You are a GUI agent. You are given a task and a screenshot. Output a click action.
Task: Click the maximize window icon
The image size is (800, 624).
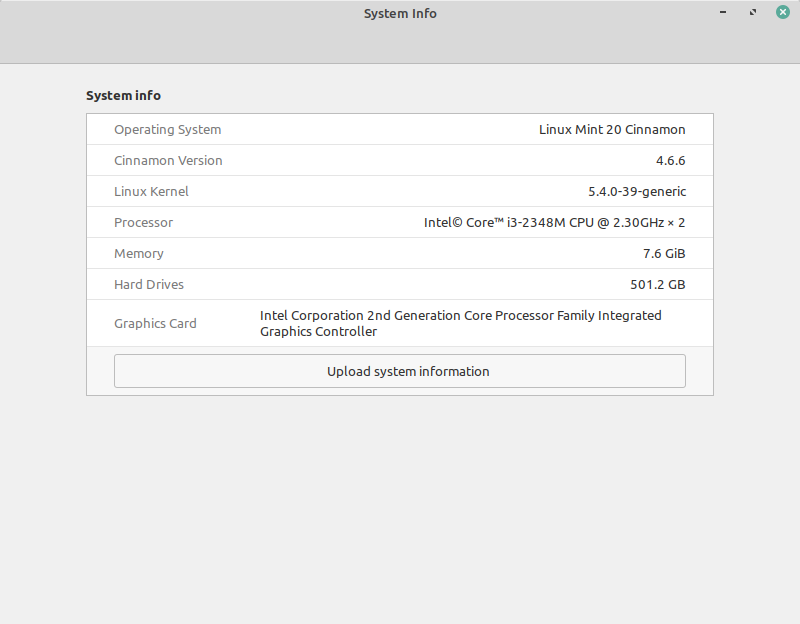[752, 12]
